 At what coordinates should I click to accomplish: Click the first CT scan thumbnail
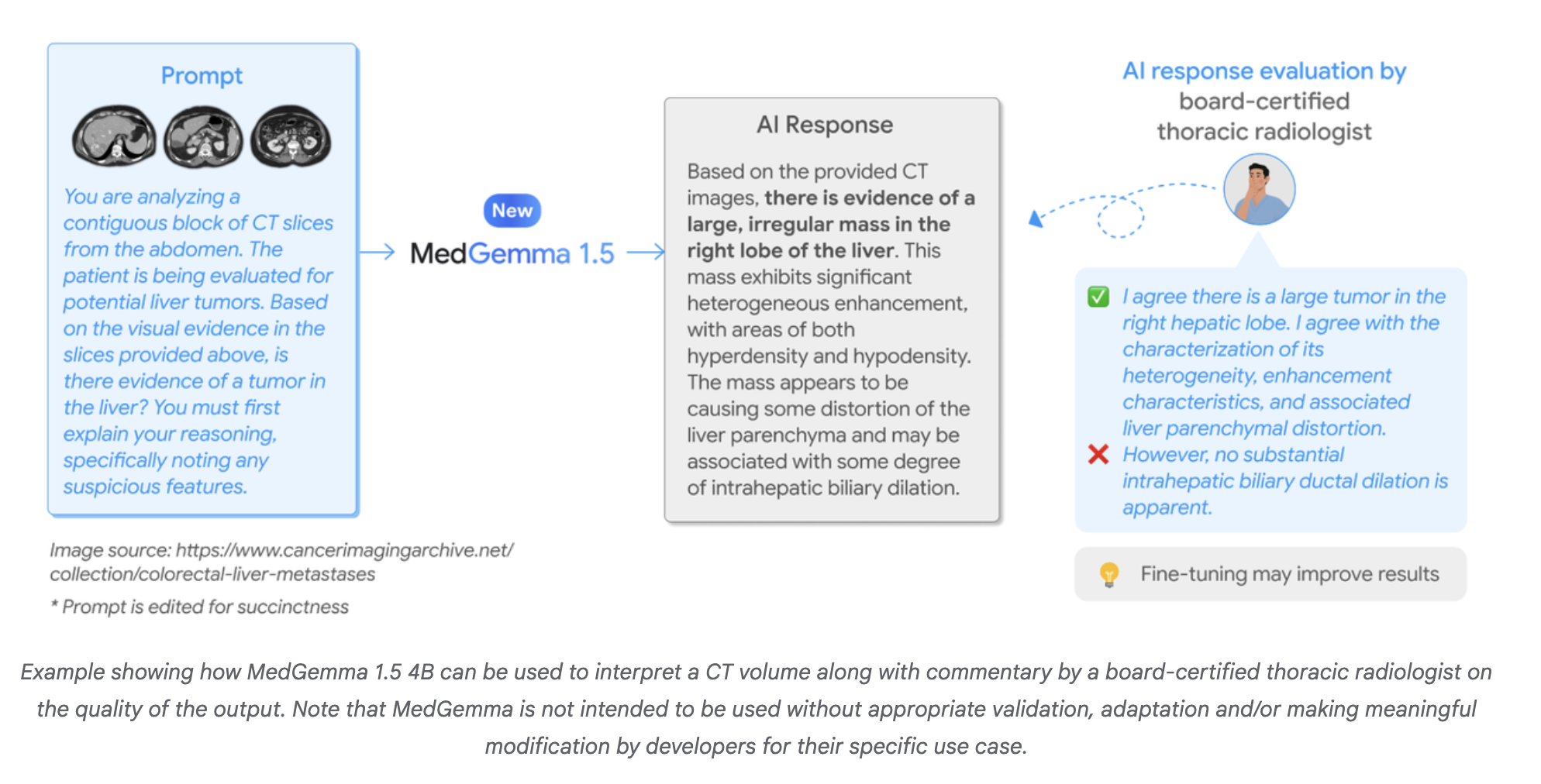click(114, 136)
